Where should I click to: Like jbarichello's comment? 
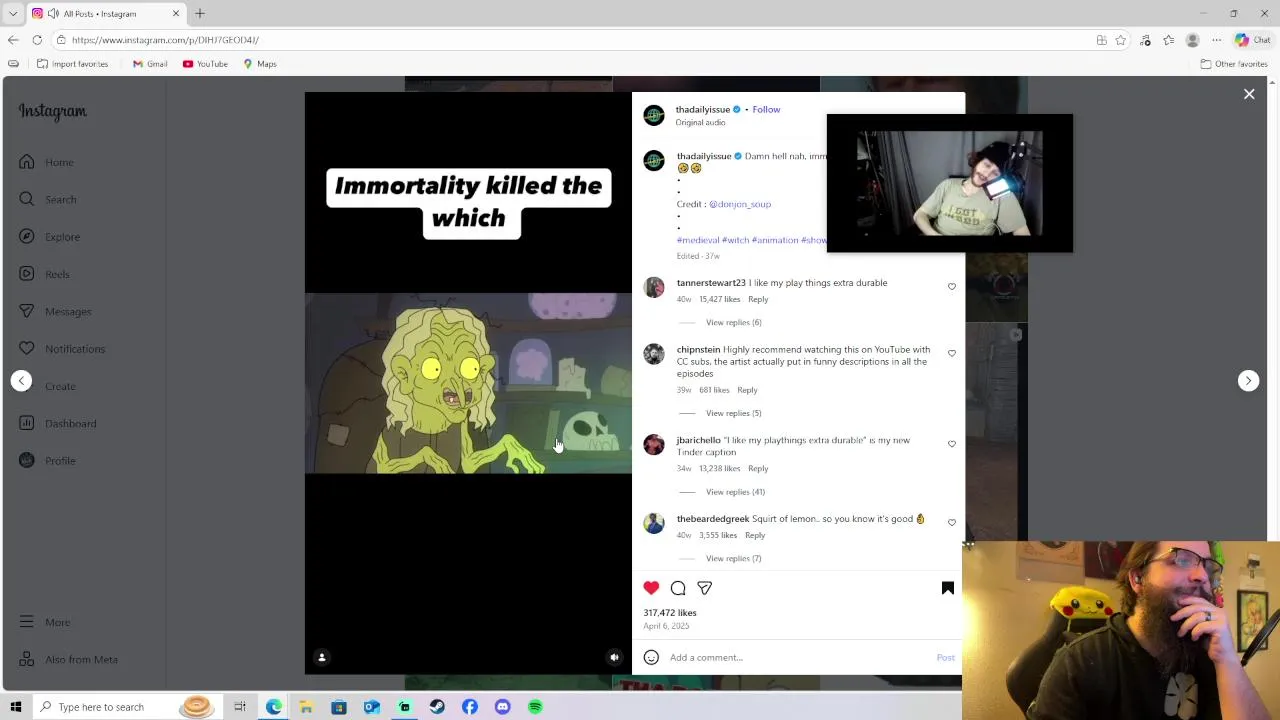click(x=952, y=444)
